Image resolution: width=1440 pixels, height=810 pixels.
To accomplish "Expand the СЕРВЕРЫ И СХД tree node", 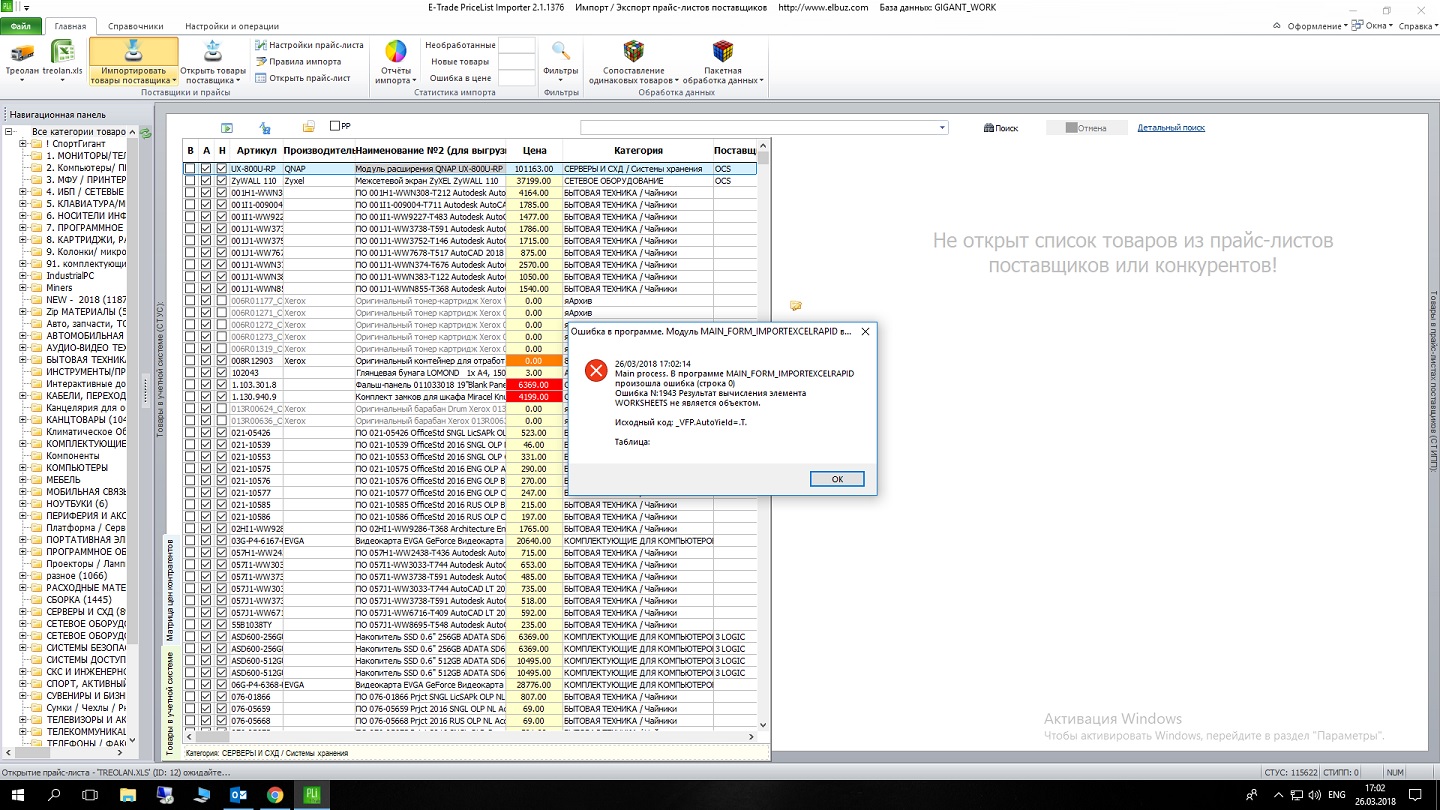I will pos(23,612).
